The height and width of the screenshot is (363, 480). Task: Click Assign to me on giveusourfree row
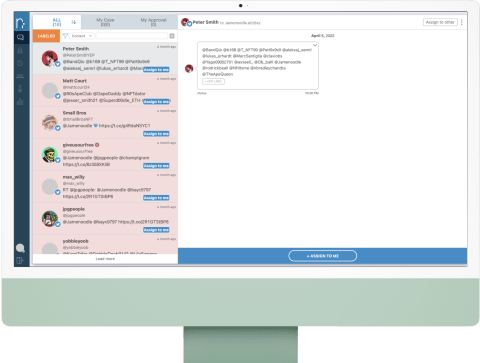156,166
